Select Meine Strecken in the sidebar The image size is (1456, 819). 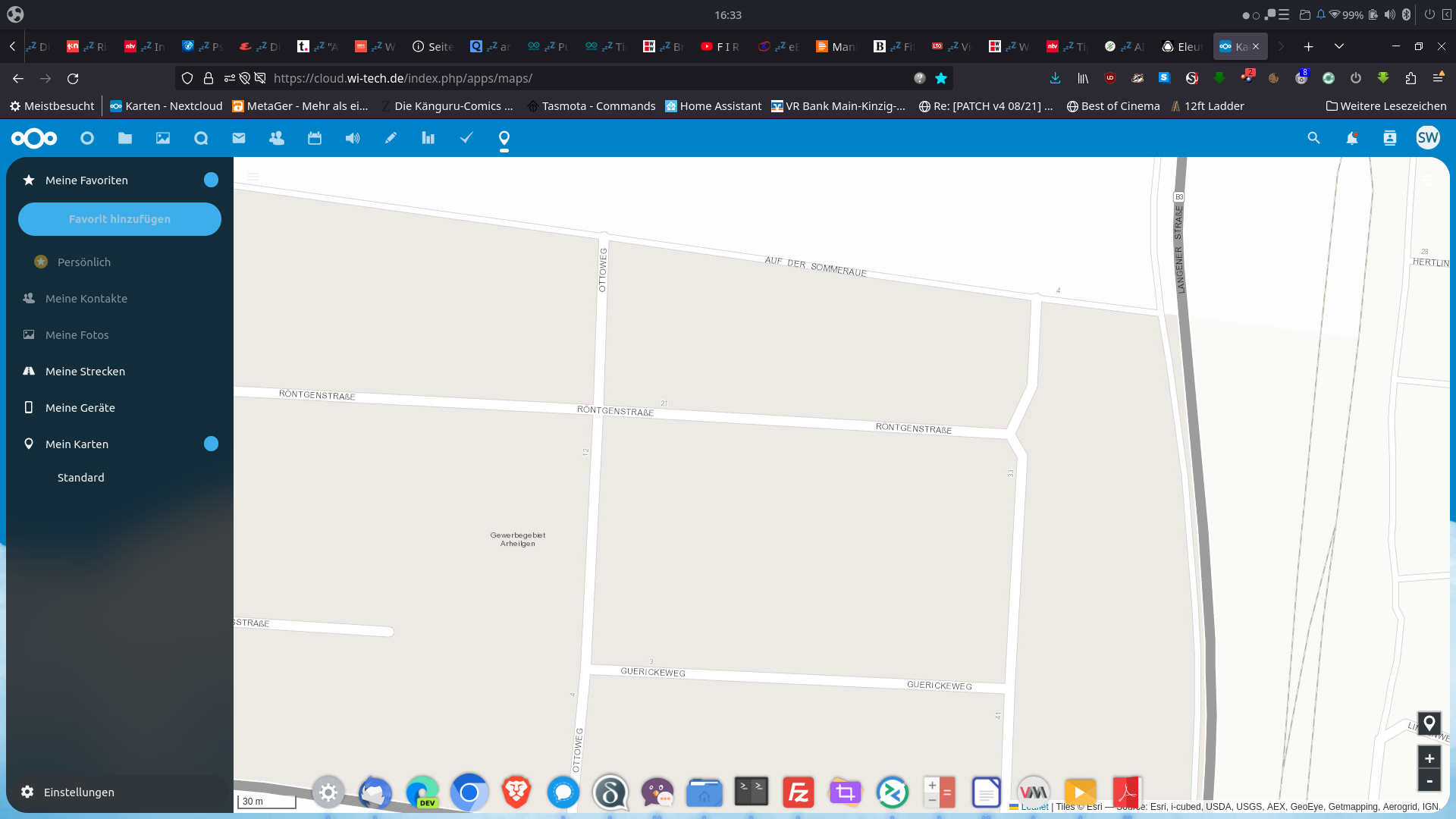(85, 371)
